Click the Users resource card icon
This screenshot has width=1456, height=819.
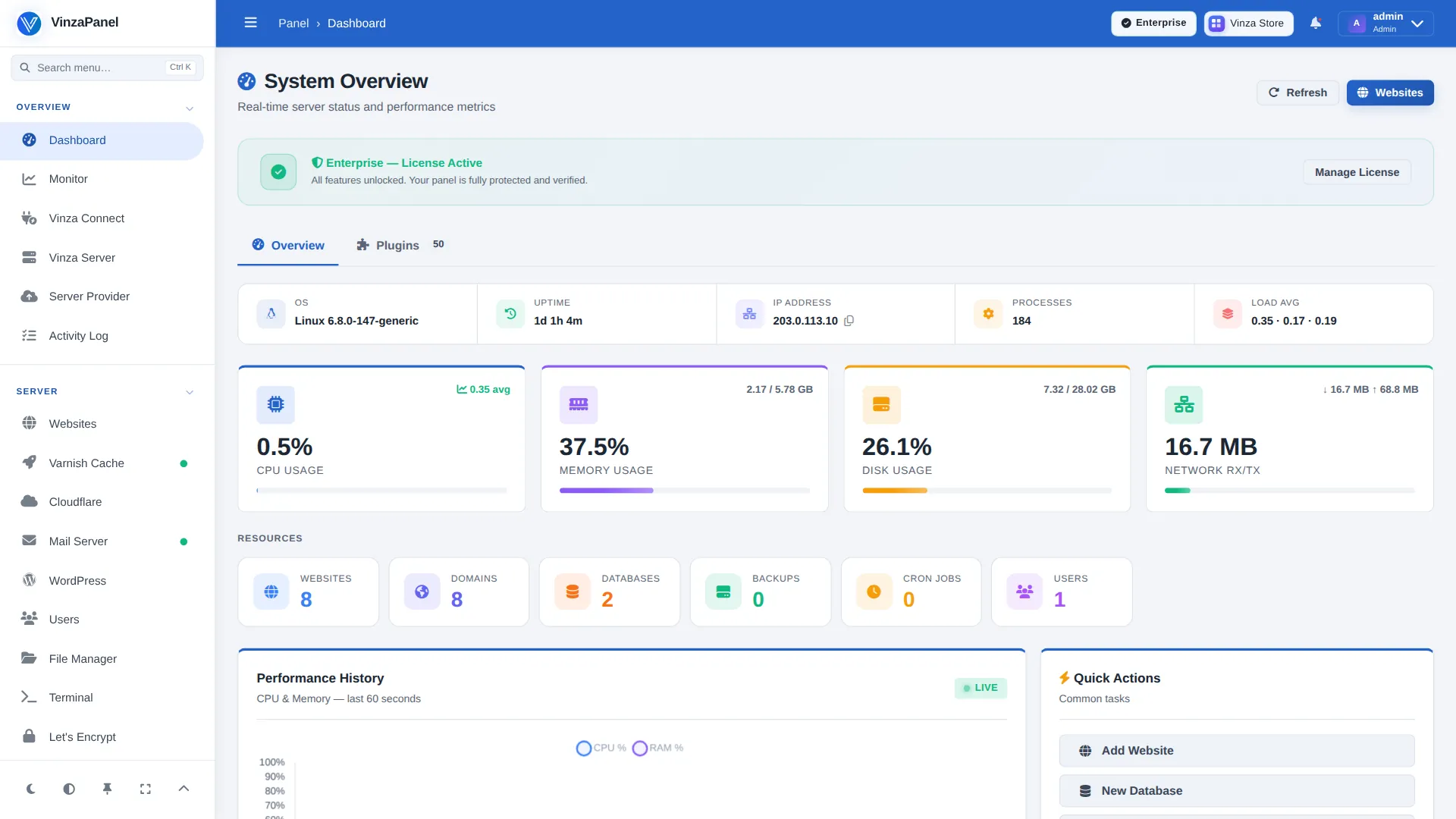click(x=1025, y=591)
